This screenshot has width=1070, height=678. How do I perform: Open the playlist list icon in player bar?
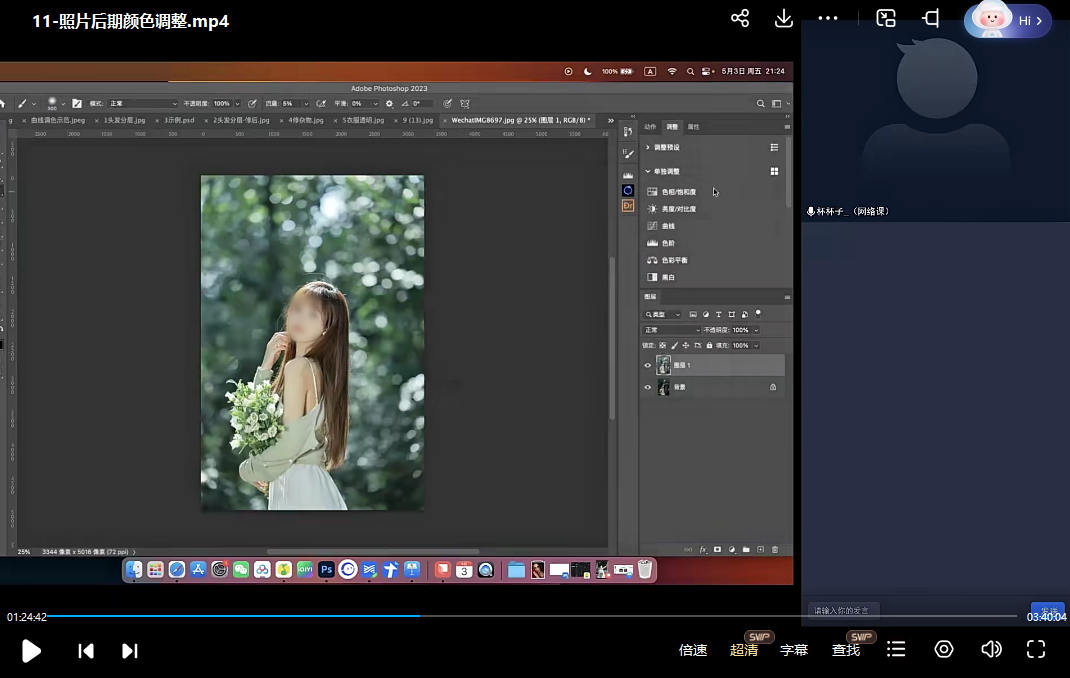tap(896, 650)
